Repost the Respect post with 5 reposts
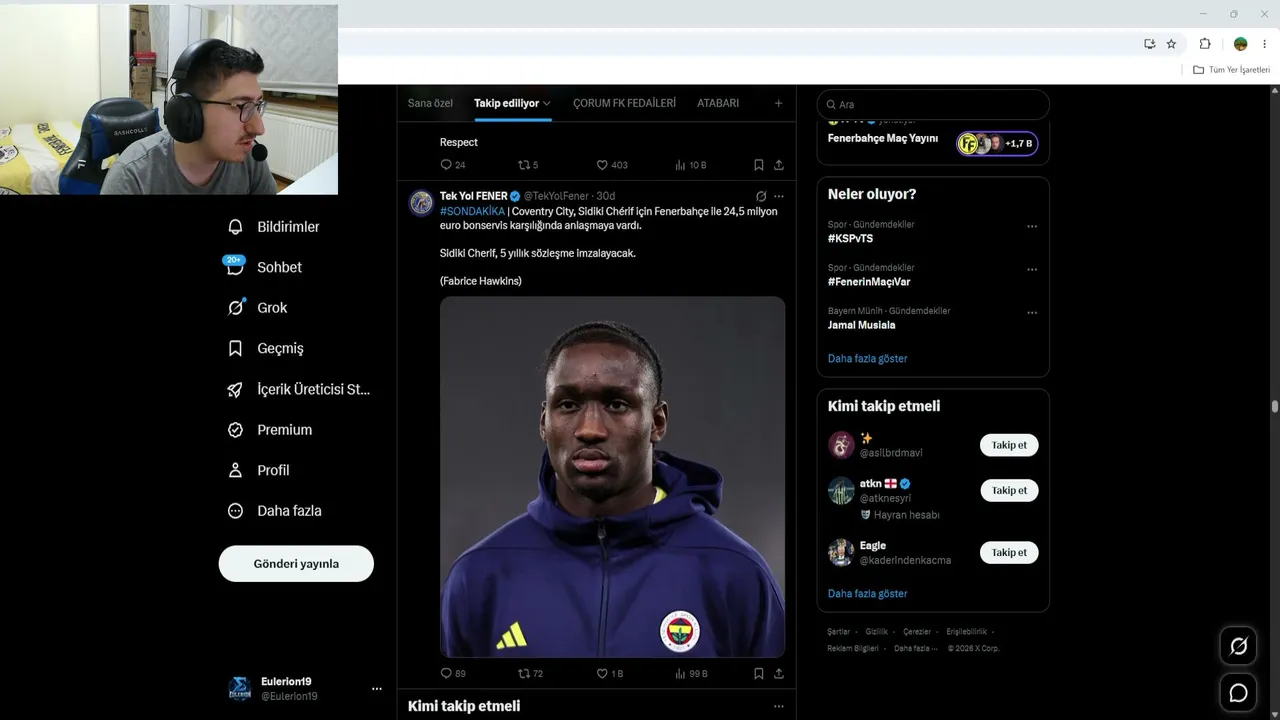The height and width of the screenshot is (720, 1280). [523, 165]
